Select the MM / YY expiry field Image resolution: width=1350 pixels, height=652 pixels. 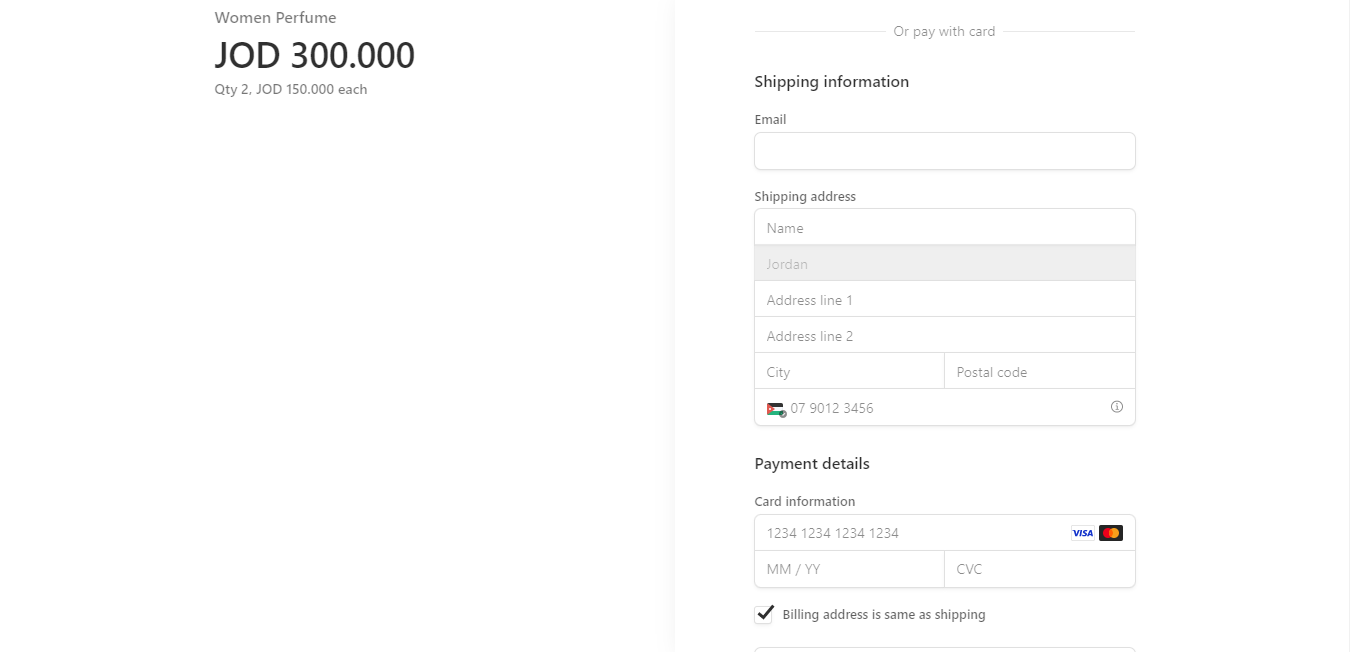(849, 569)
